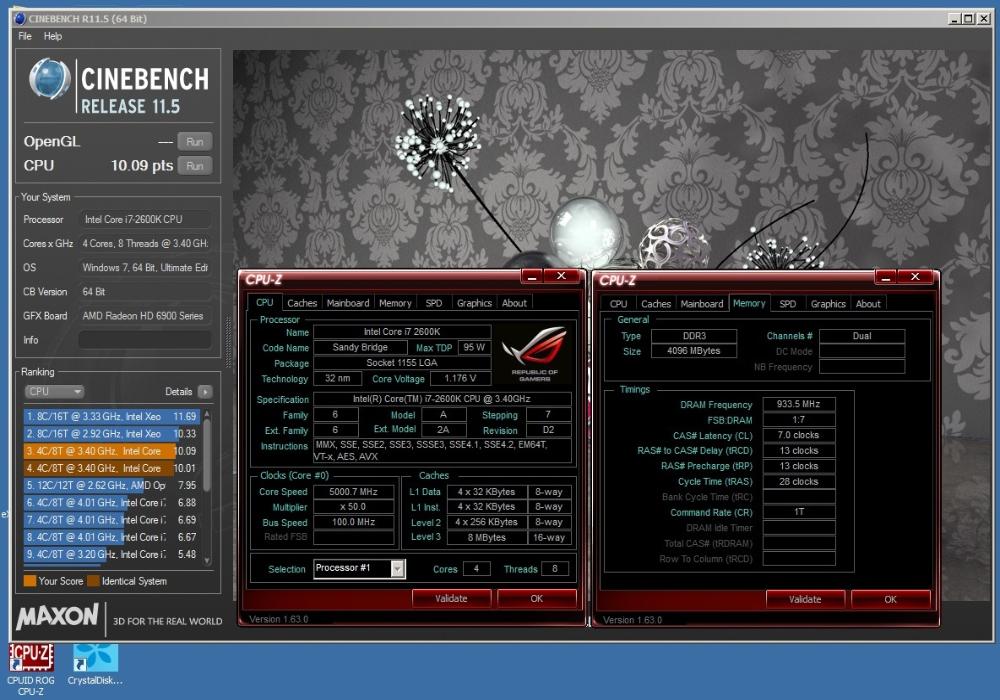Image resolution: width=1000 pixels, height=700 pixels.
Task: Open Memory tab in left CPU-Z window
Action: tap(395, 303)
